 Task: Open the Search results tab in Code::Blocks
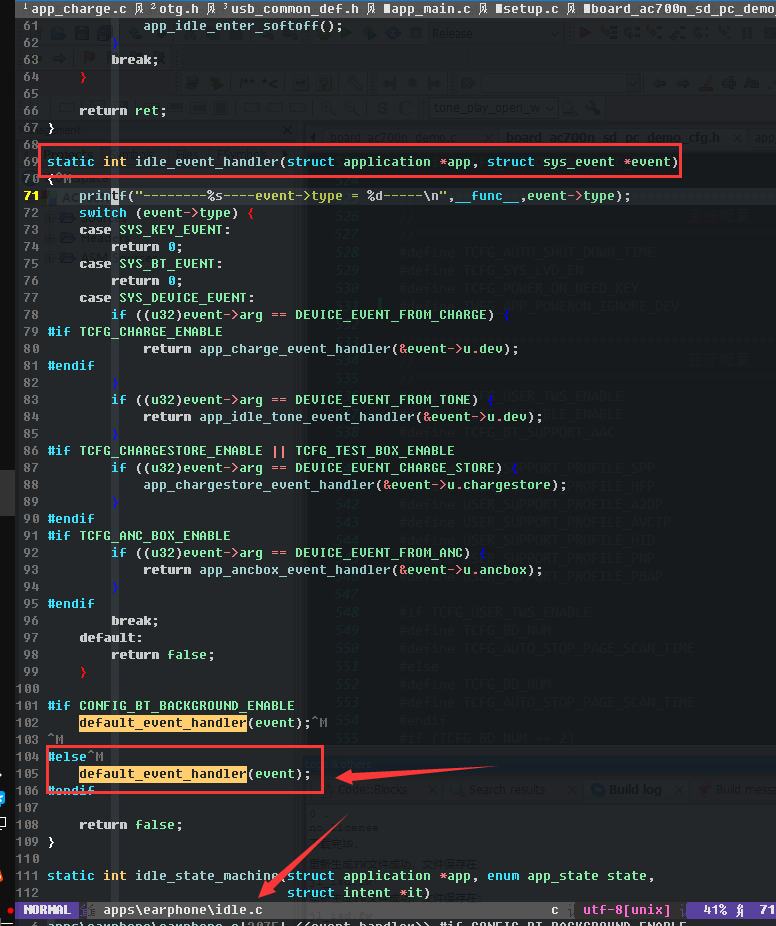pos(506,790)
